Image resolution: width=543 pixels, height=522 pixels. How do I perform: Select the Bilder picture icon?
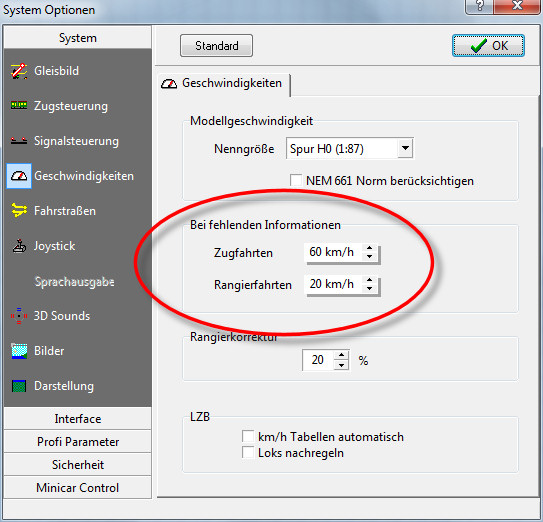[x=19, y=351]
